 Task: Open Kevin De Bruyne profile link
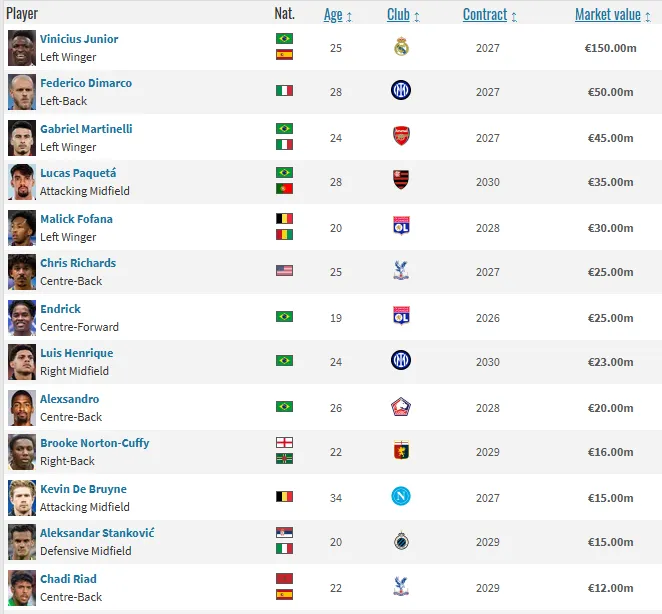(x=83, y=489)
